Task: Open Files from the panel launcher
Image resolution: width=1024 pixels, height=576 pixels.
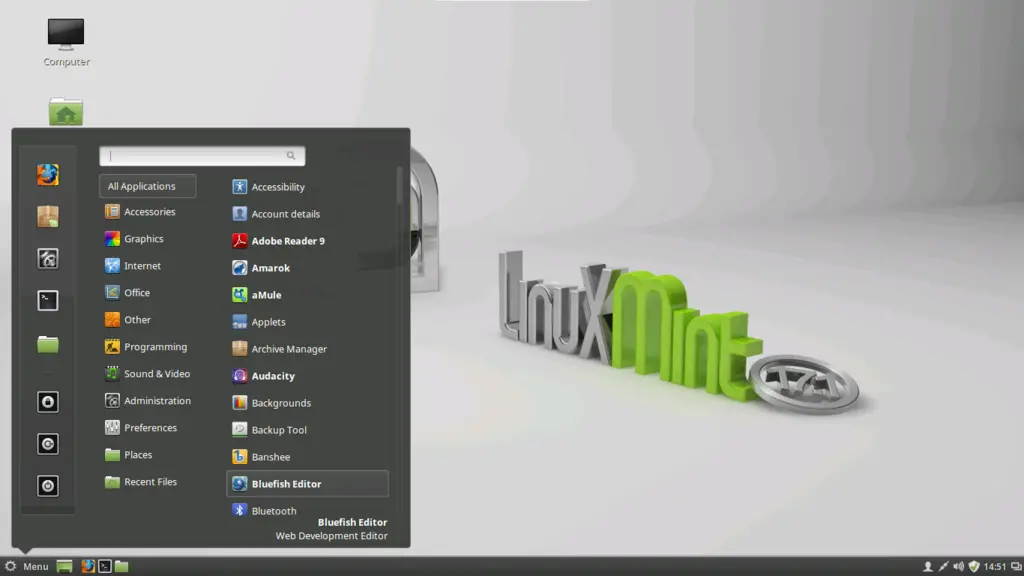Action: tap(121, 566)
